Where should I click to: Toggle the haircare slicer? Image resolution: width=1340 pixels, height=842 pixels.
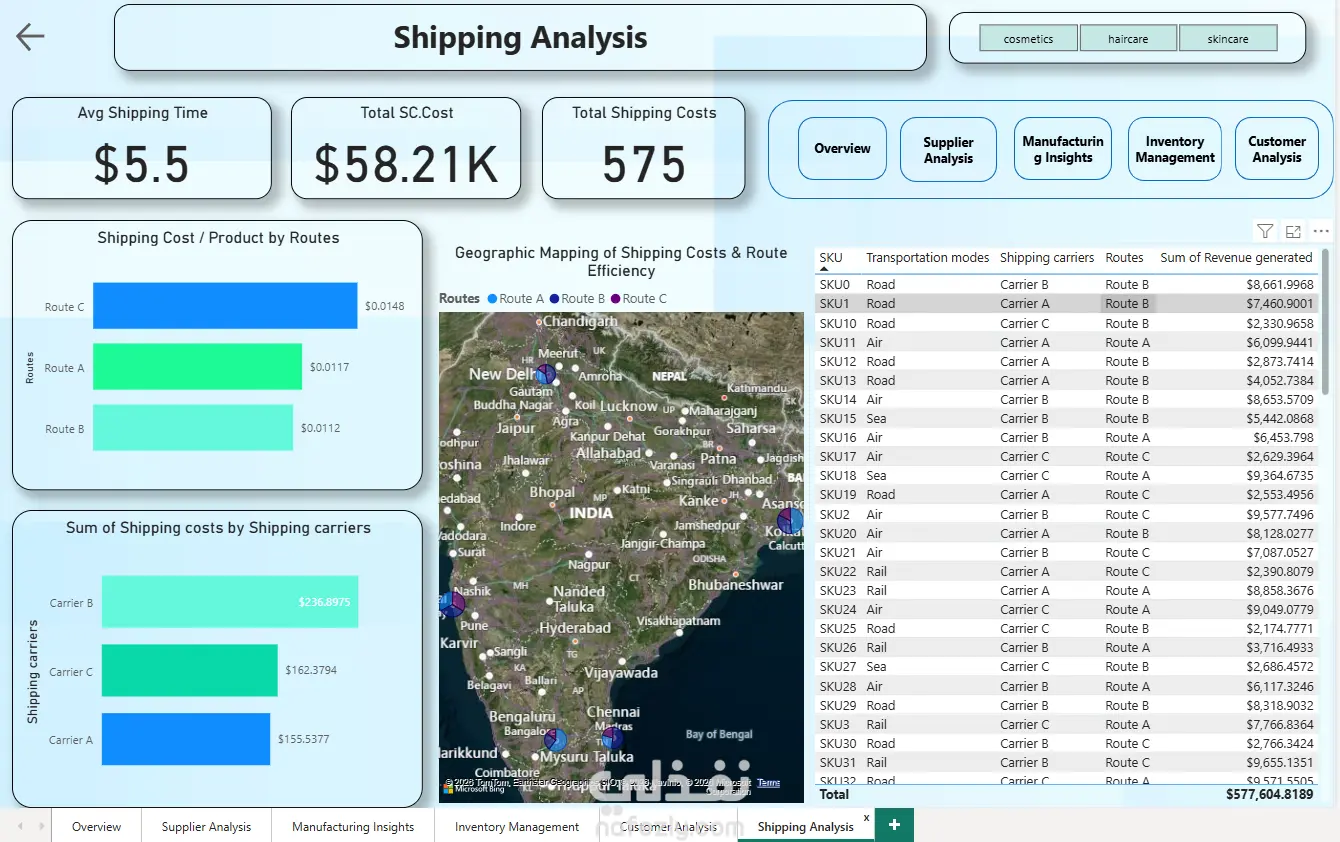[x=1128, y=39]
